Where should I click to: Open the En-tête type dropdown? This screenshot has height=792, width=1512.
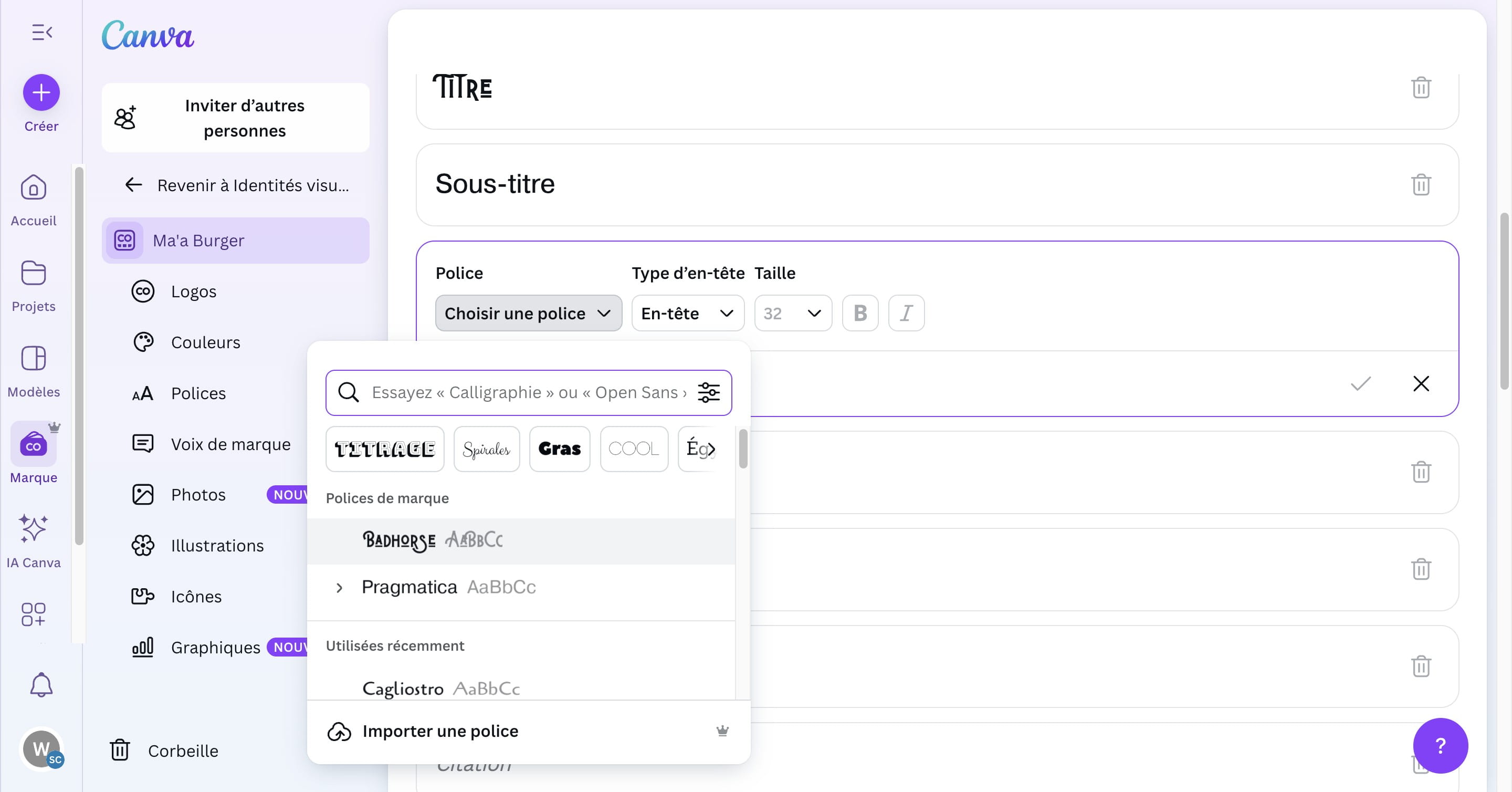tap(687, 313)
